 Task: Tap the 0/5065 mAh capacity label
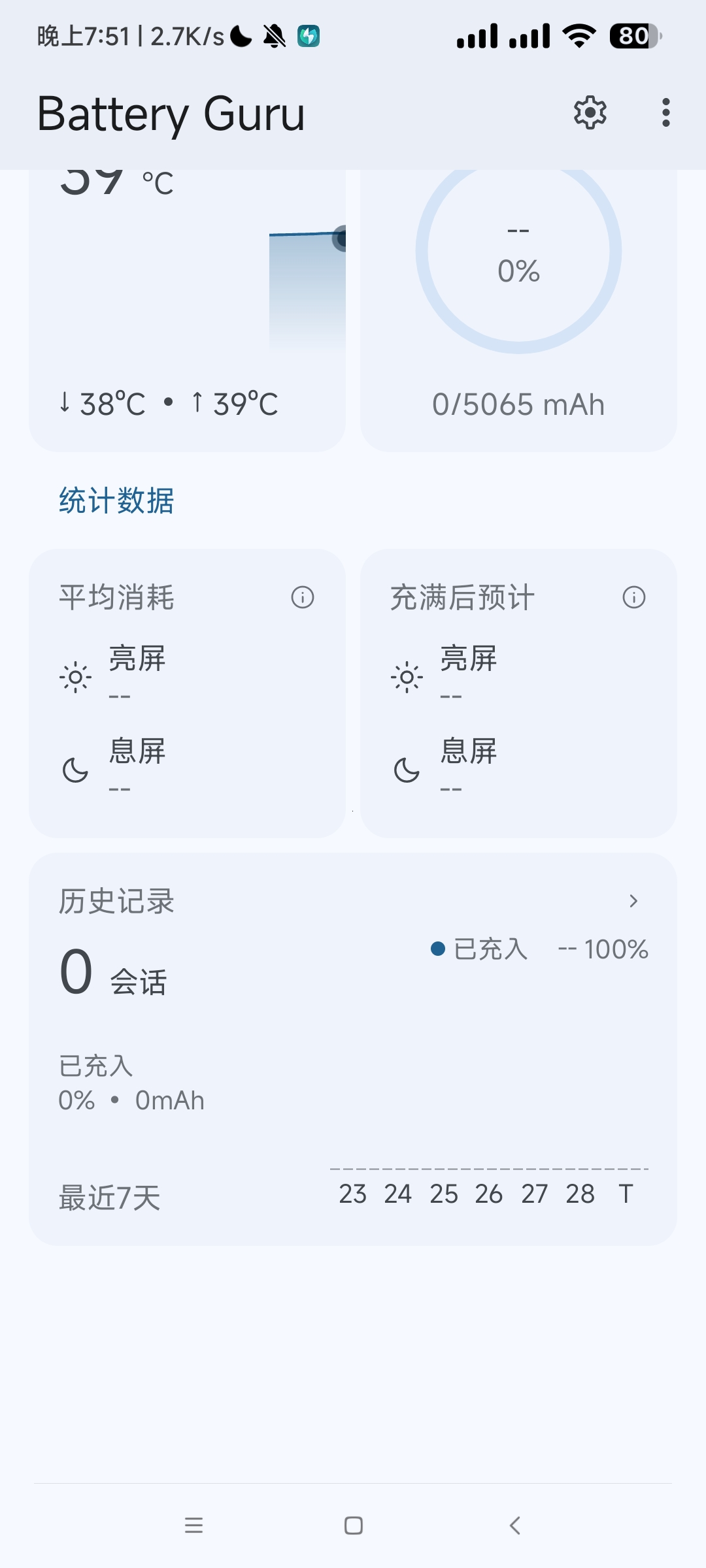click(x=518, y=404)
